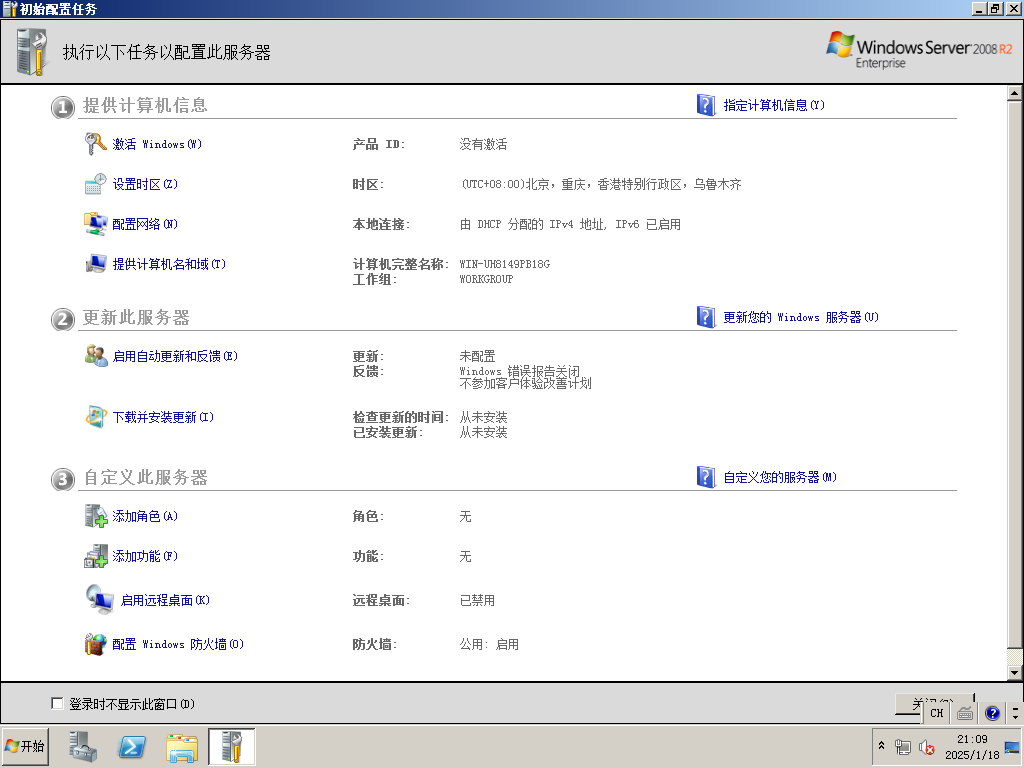Open the 添加角色(A) link
This screenshot has height=768, width=1024.
[x=145, y=516]
